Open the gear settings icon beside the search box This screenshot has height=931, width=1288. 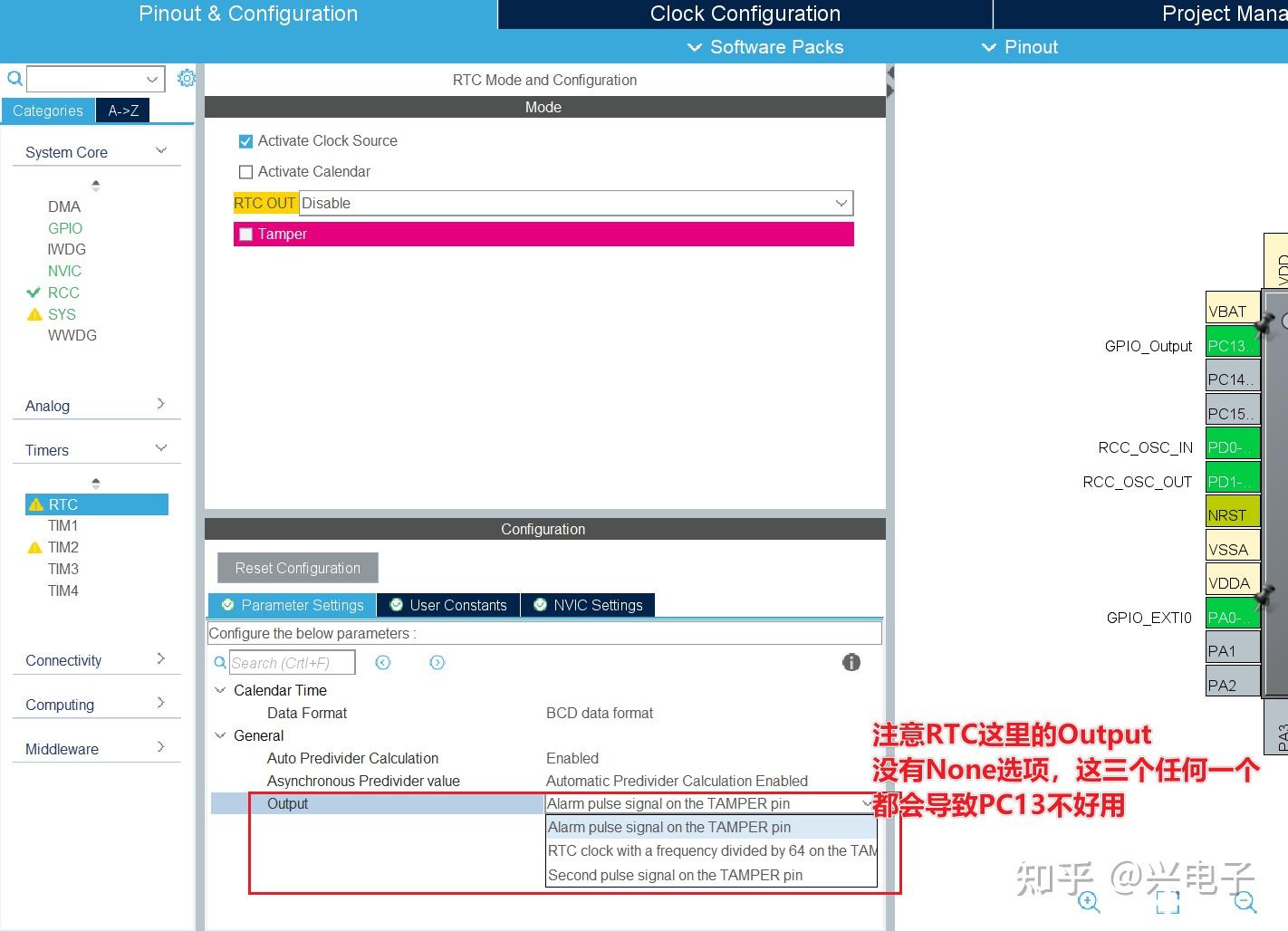[187, 79]
